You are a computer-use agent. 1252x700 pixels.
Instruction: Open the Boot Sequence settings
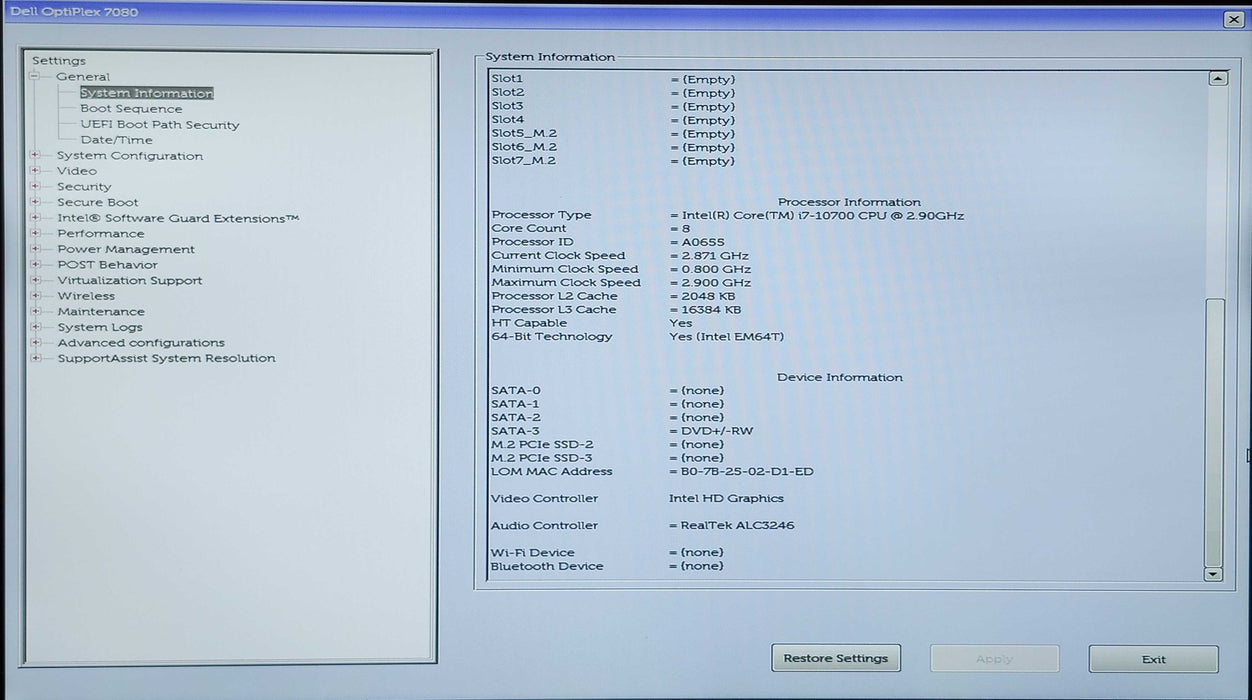coord(131,109)
